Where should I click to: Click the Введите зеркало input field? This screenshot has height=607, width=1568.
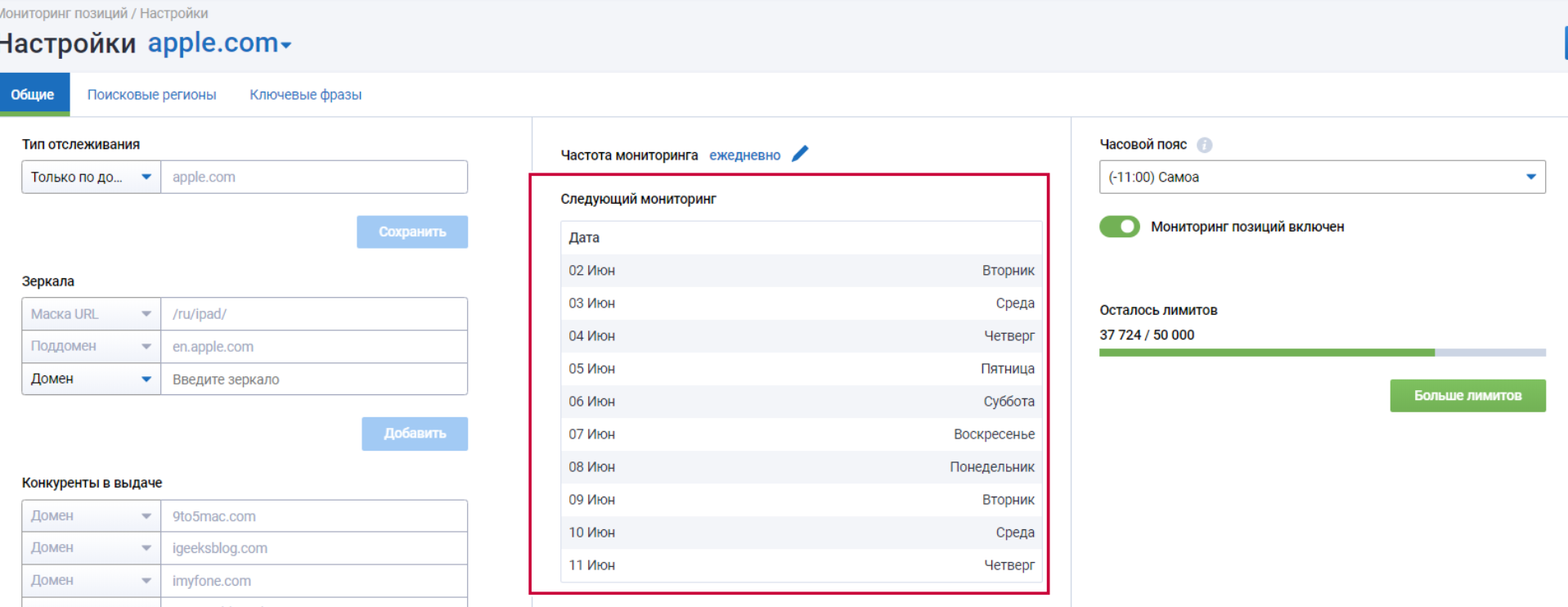(314, 379)
